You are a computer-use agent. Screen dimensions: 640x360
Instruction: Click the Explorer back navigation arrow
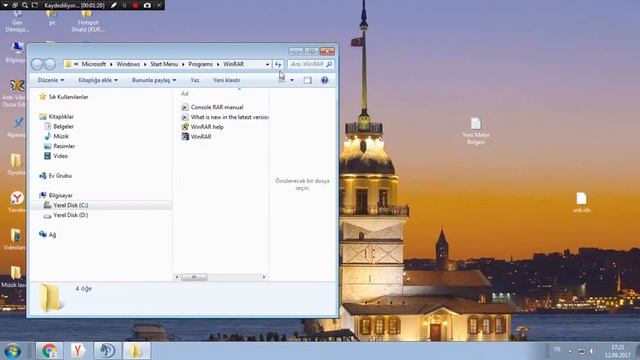(x=37, y=64)
